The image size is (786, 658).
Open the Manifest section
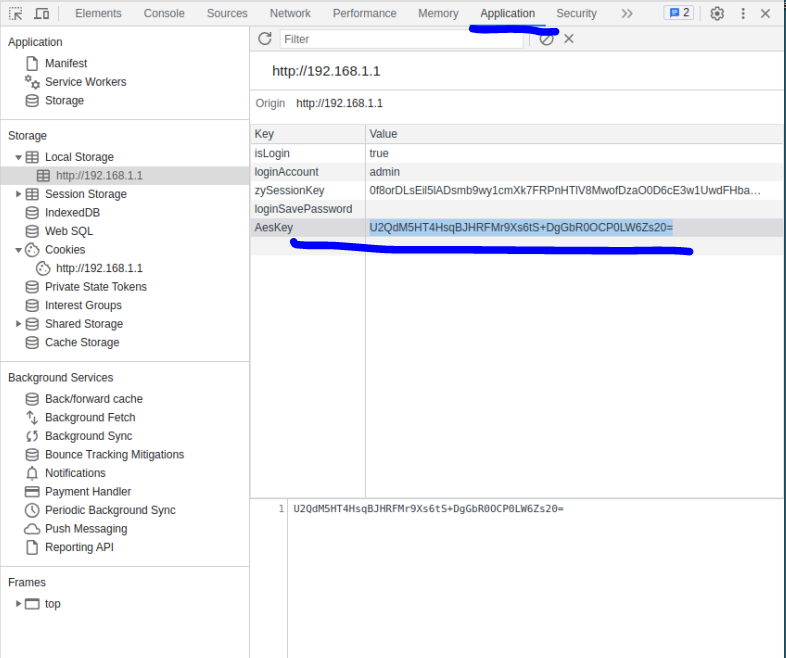(x=66, y=63)
